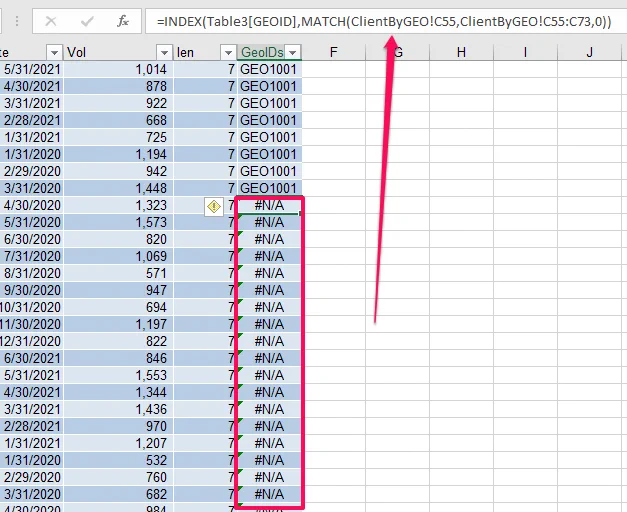
Task: Select date cell 6/30/2021
Action: coord(32,358)
